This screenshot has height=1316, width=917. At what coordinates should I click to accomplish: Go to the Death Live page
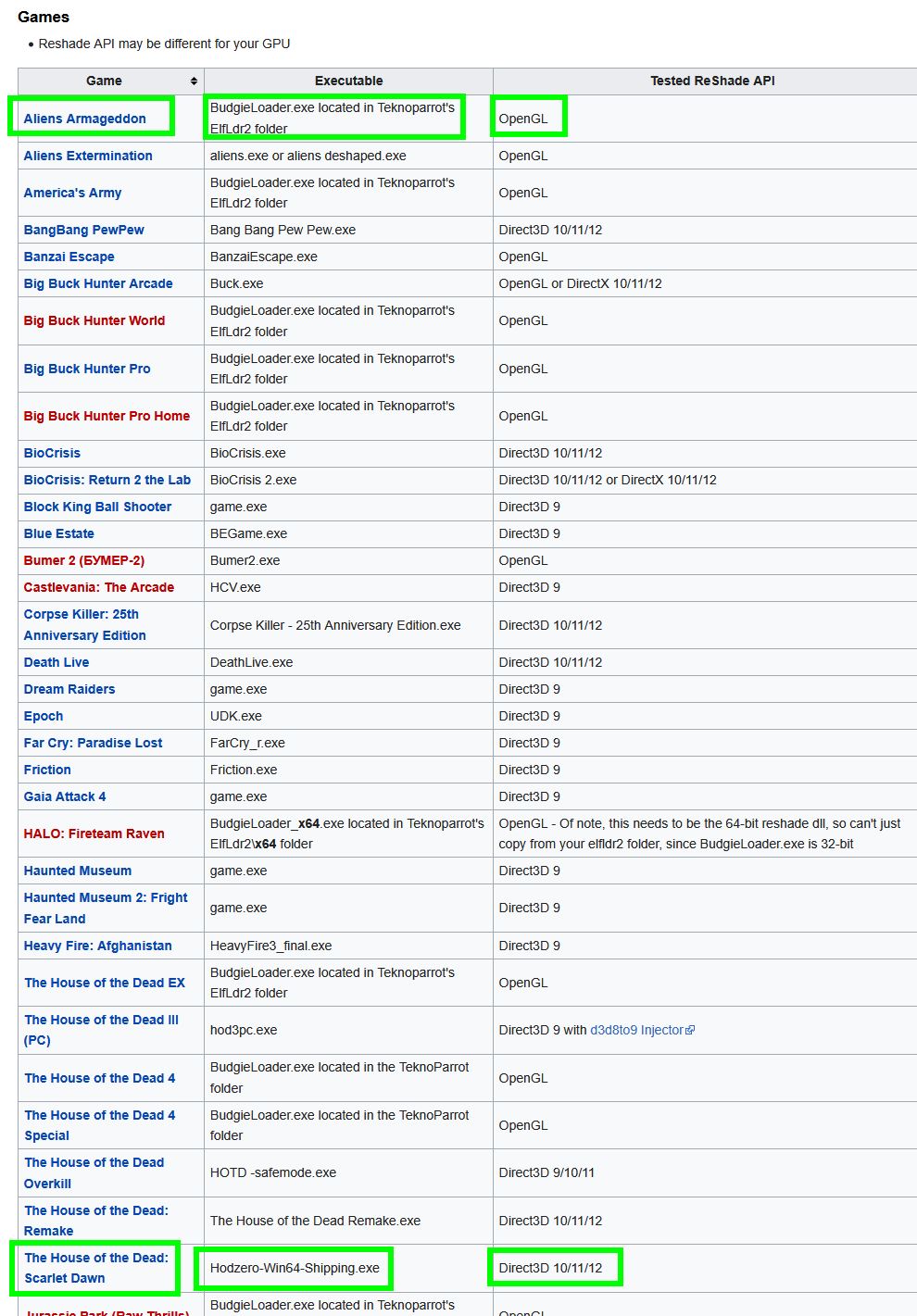point(56,662)
